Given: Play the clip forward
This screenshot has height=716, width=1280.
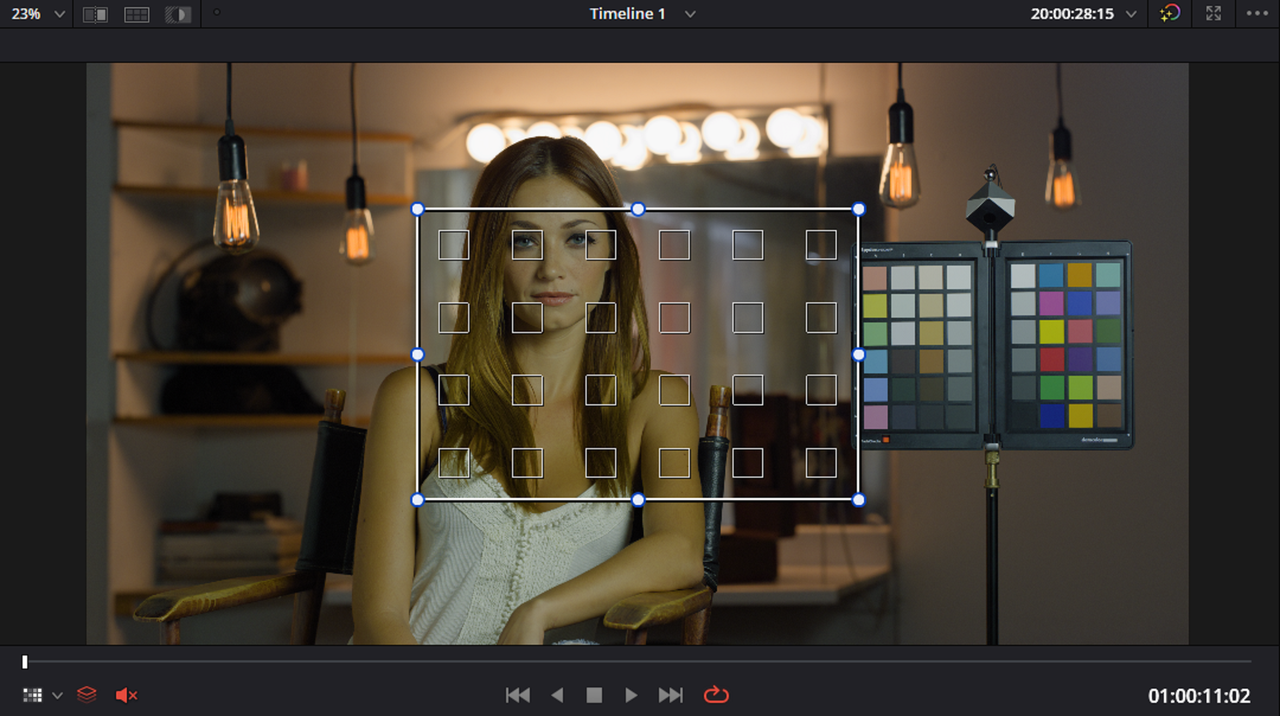Looking at the screenshot, I should click(x=631, y=695).
